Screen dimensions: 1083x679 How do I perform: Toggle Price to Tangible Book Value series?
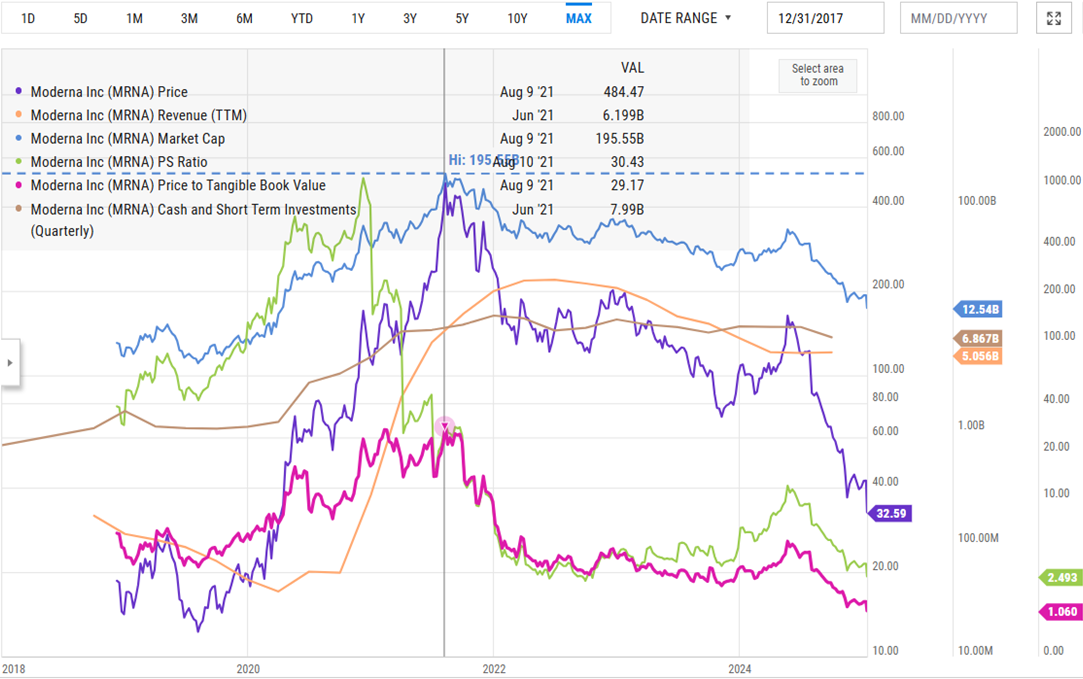coord(178,185)
